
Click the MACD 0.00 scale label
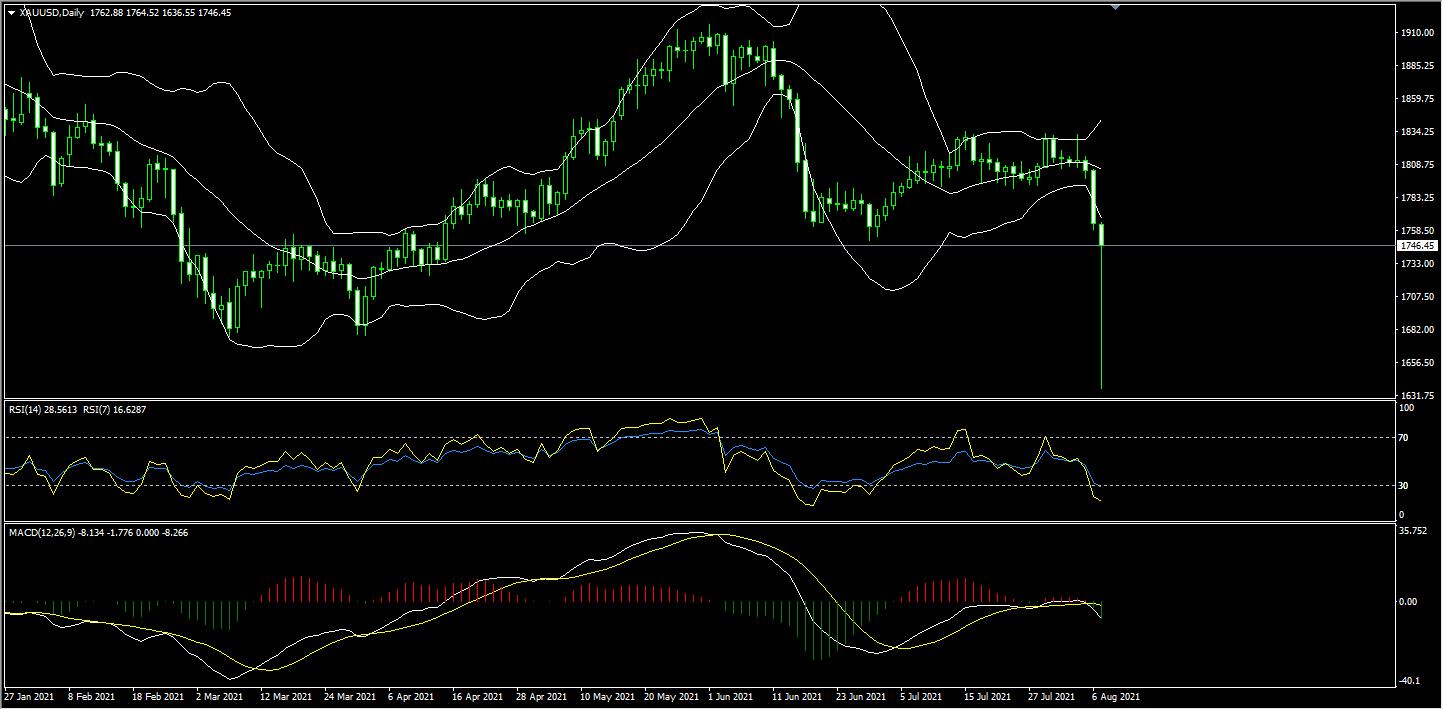[x=1407, y=601]
